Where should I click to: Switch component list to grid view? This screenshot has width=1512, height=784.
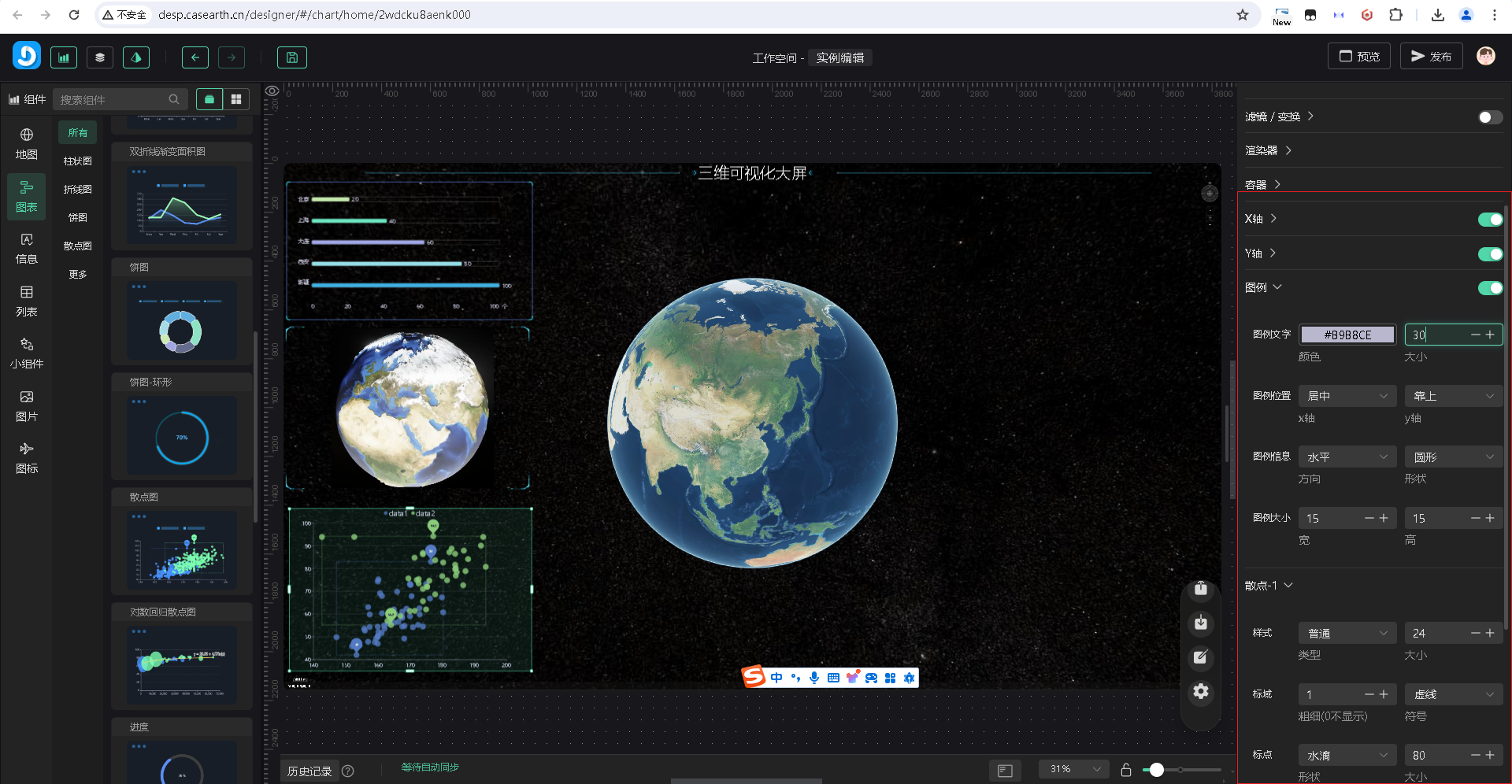[x=236, y=99]
